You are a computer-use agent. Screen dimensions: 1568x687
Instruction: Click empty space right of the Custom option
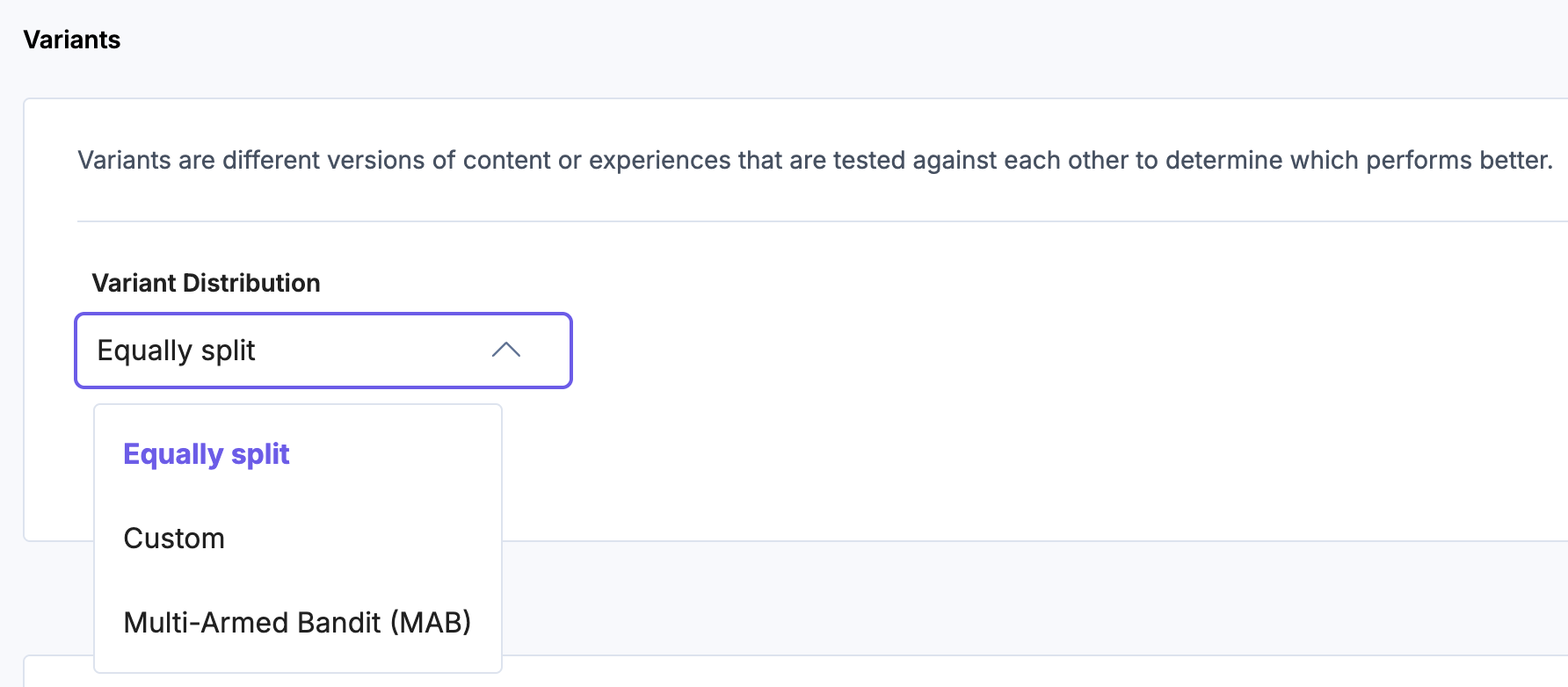coord(369,539)
